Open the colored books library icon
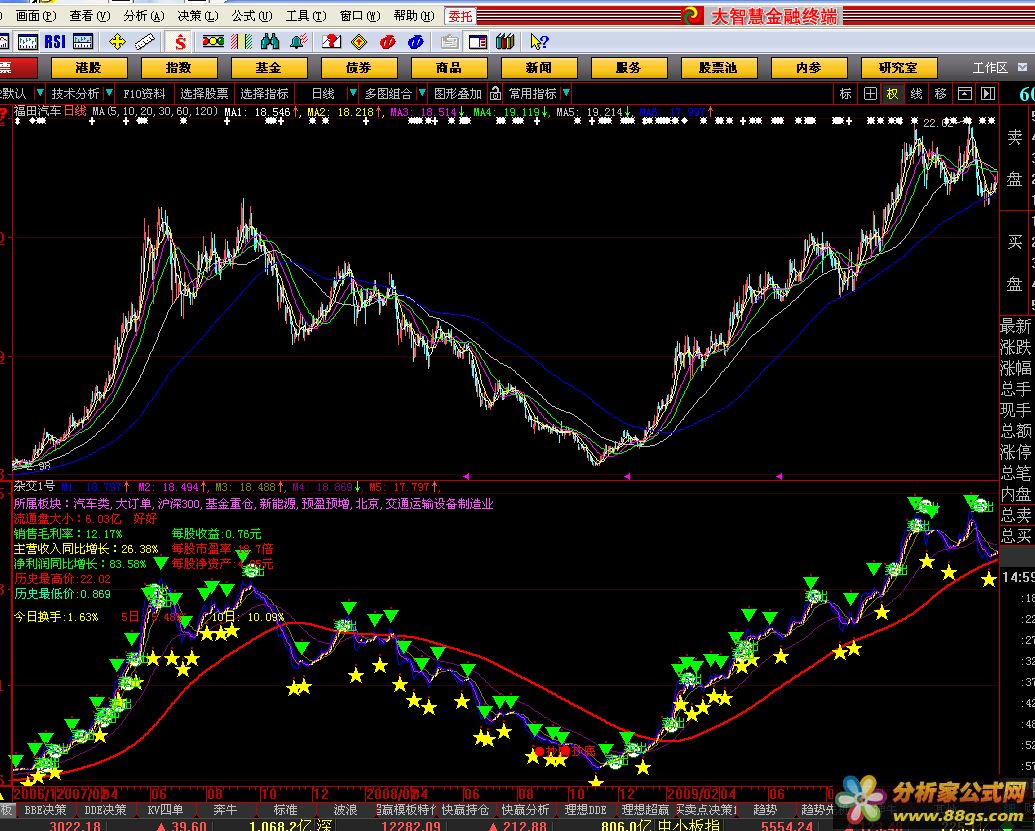Viewport: 1035px width, 831px height. click(x=505, y=42)
